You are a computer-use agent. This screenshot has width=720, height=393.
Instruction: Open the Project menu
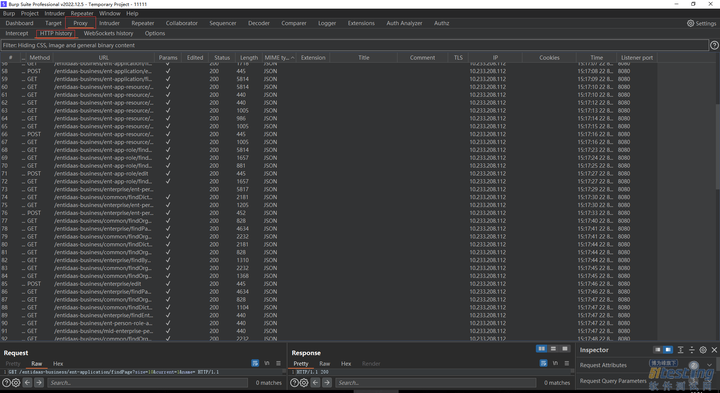point(29,13)
